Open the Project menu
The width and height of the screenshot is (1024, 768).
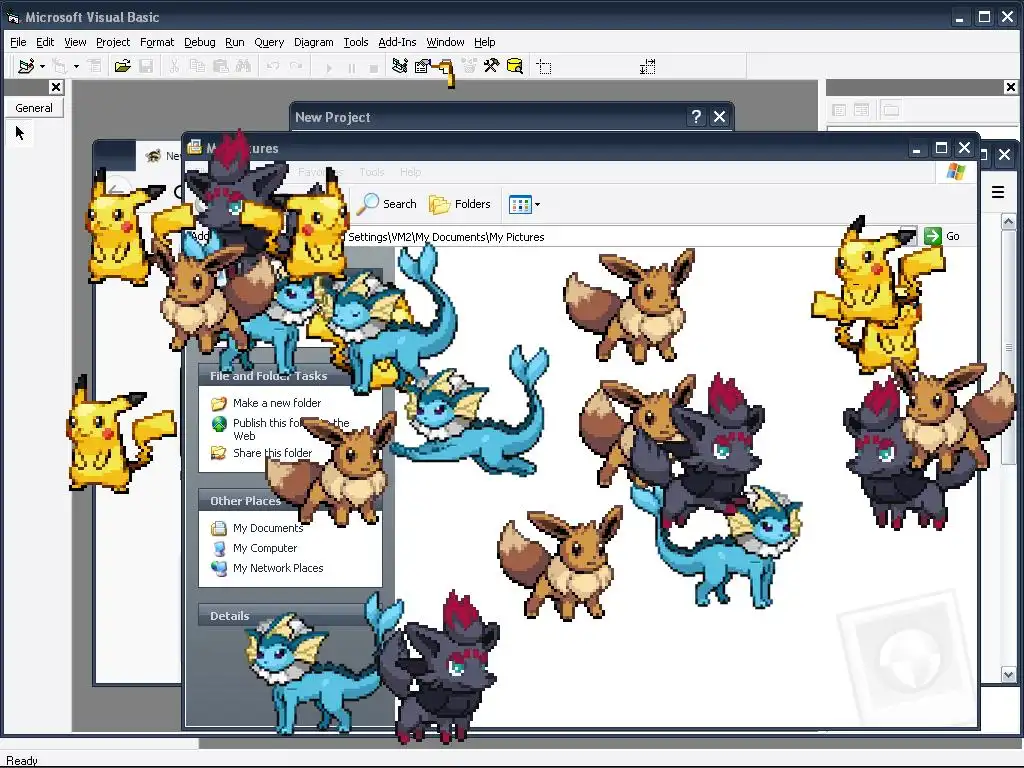click(113, 42)
